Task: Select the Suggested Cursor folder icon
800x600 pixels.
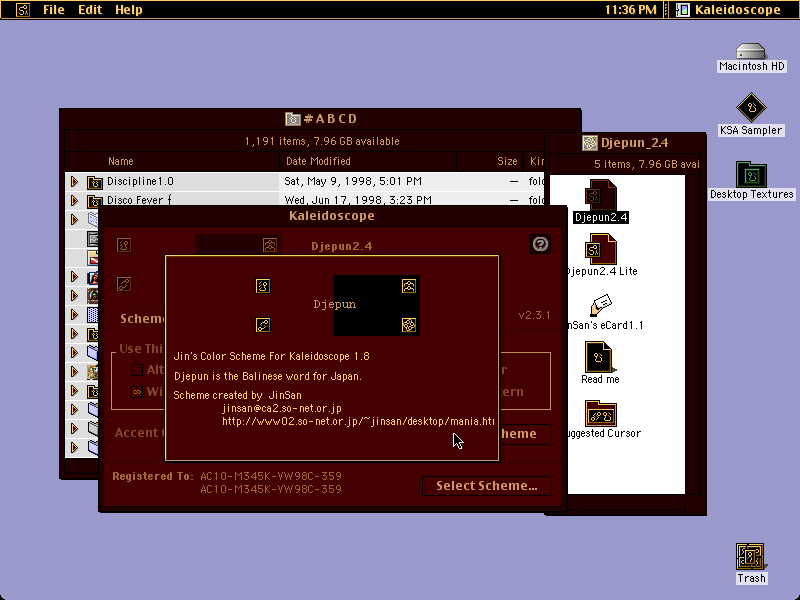Action: click(601, 412)
